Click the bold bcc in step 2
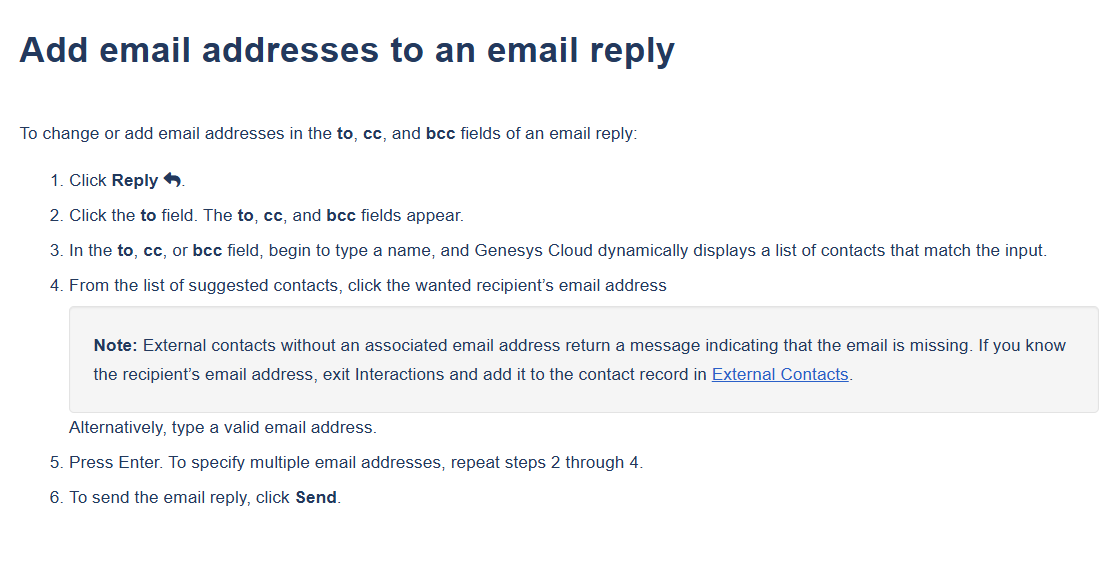Image resolution: width=1108 pixels, height=570 pixels. click(x=341, y=216)
